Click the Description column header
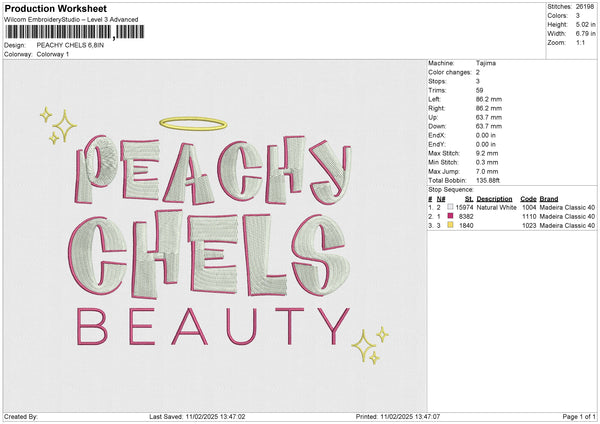 point(494,198)
